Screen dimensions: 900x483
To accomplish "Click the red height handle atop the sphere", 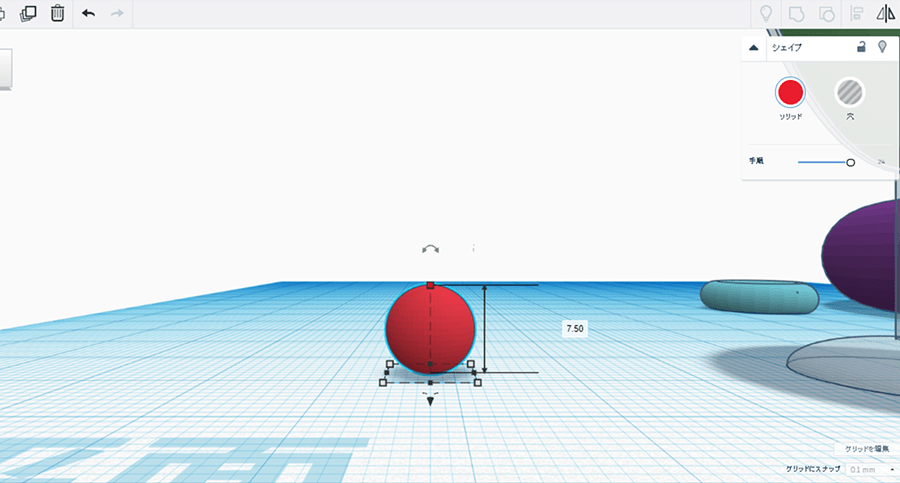I will pyautogui.click(x=430, y=285).
